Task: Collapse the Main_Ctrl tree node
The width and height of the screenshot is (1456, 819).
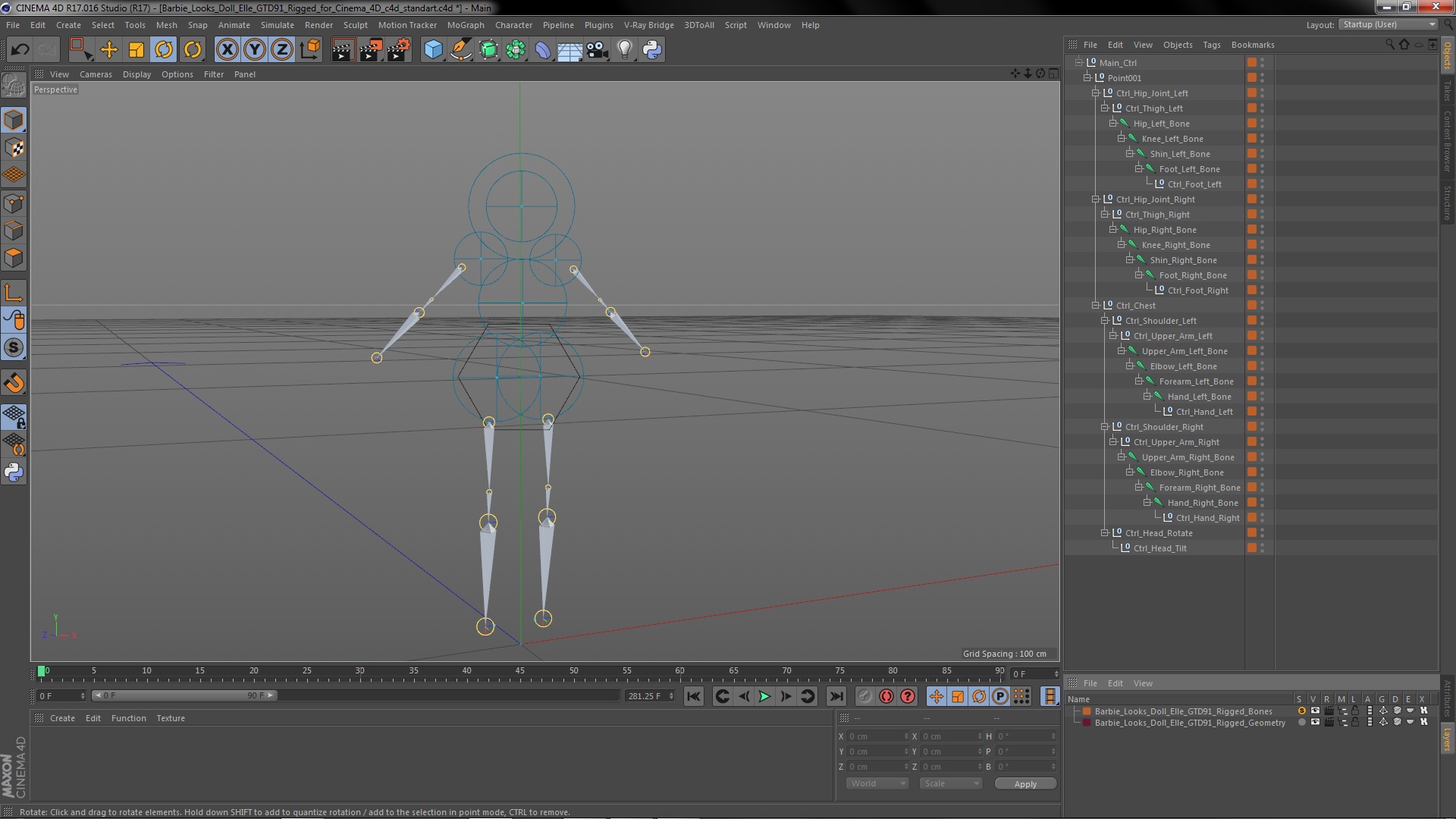Action: (x=1078, y=62)
